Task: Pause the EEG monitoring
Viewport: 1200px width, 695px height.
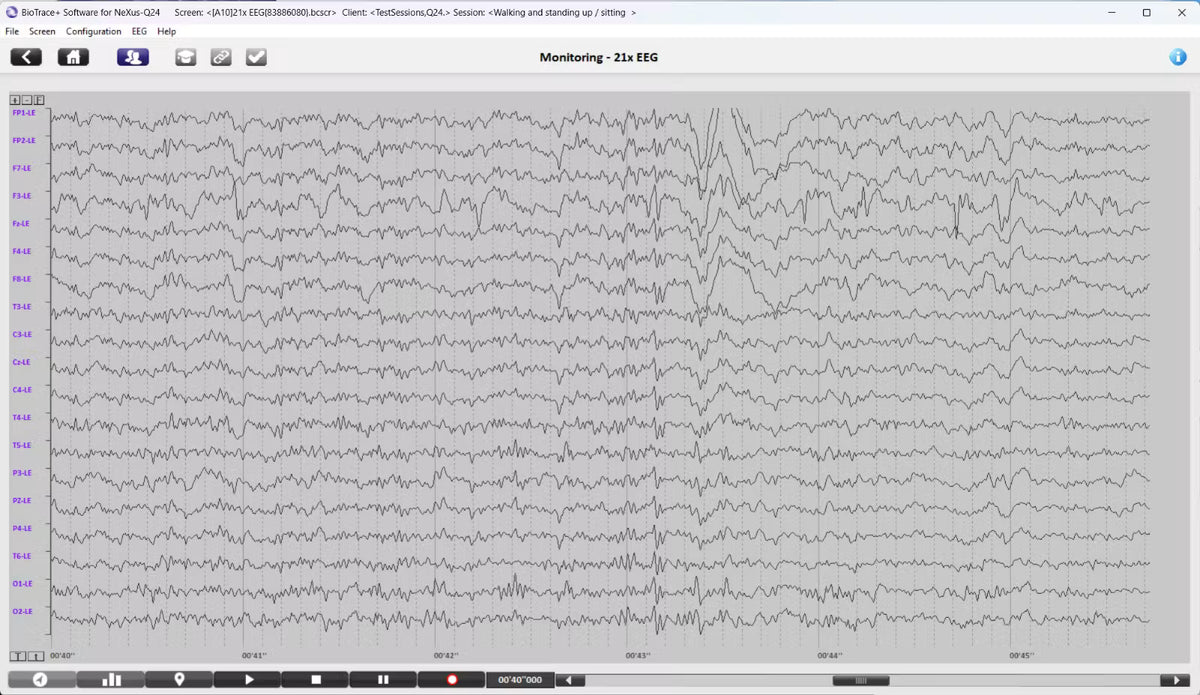Action: pos(383,679)
